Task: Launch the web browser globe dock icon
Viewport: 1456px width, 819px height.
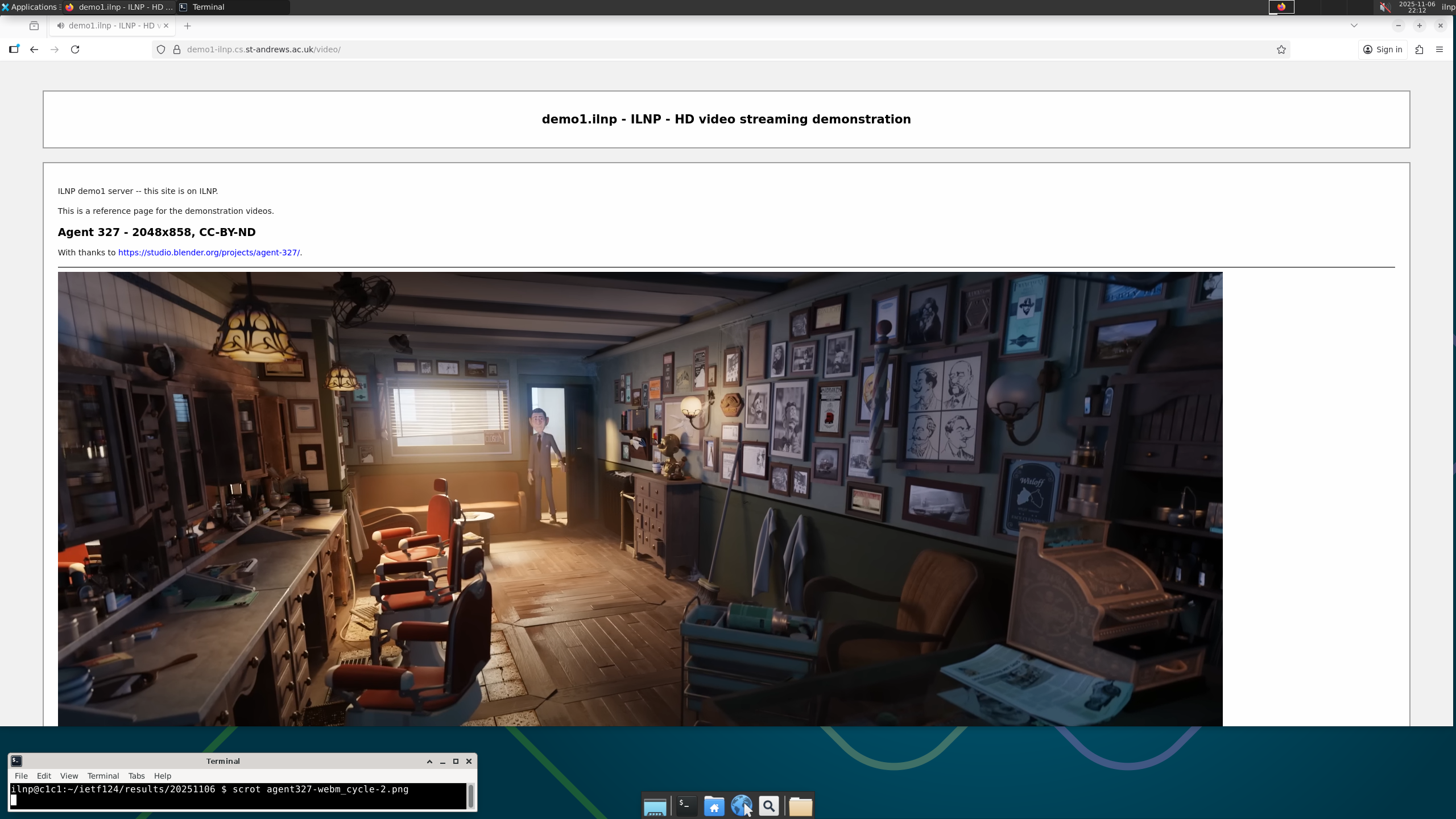Action: (741, 806)
